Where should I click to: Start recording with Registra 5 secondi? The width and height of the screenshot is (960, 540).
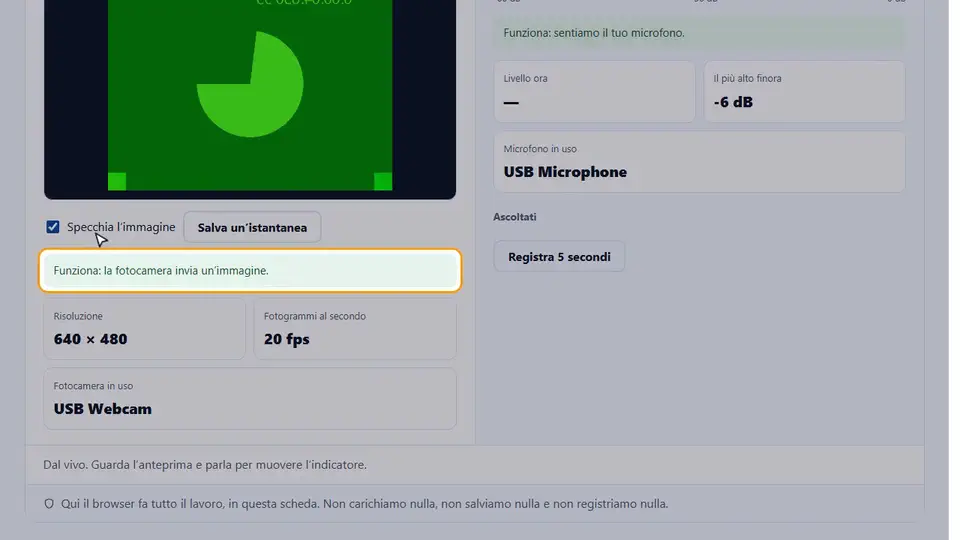pos(559,257)
